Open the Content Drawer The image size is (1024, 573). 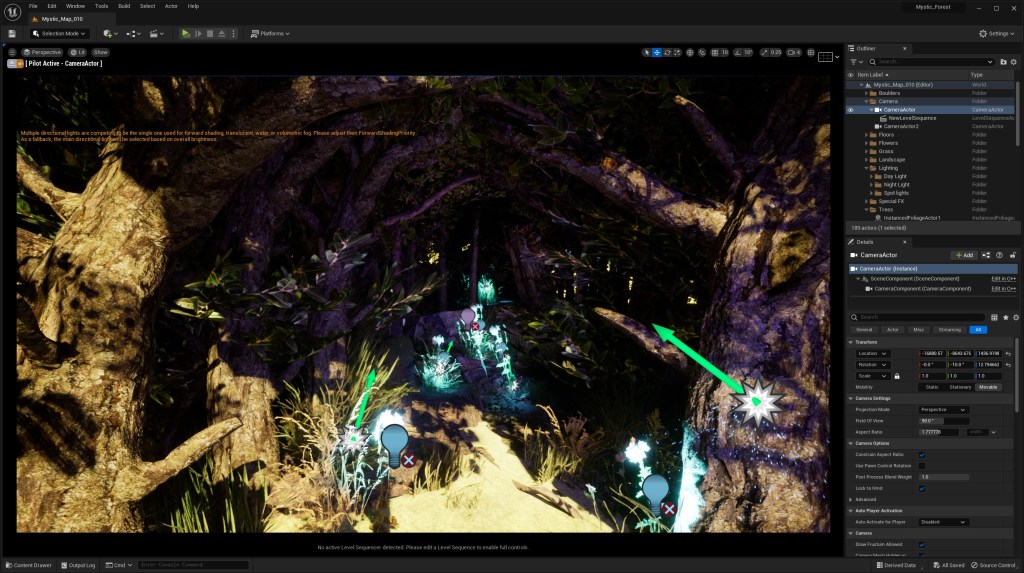[30, 565]
